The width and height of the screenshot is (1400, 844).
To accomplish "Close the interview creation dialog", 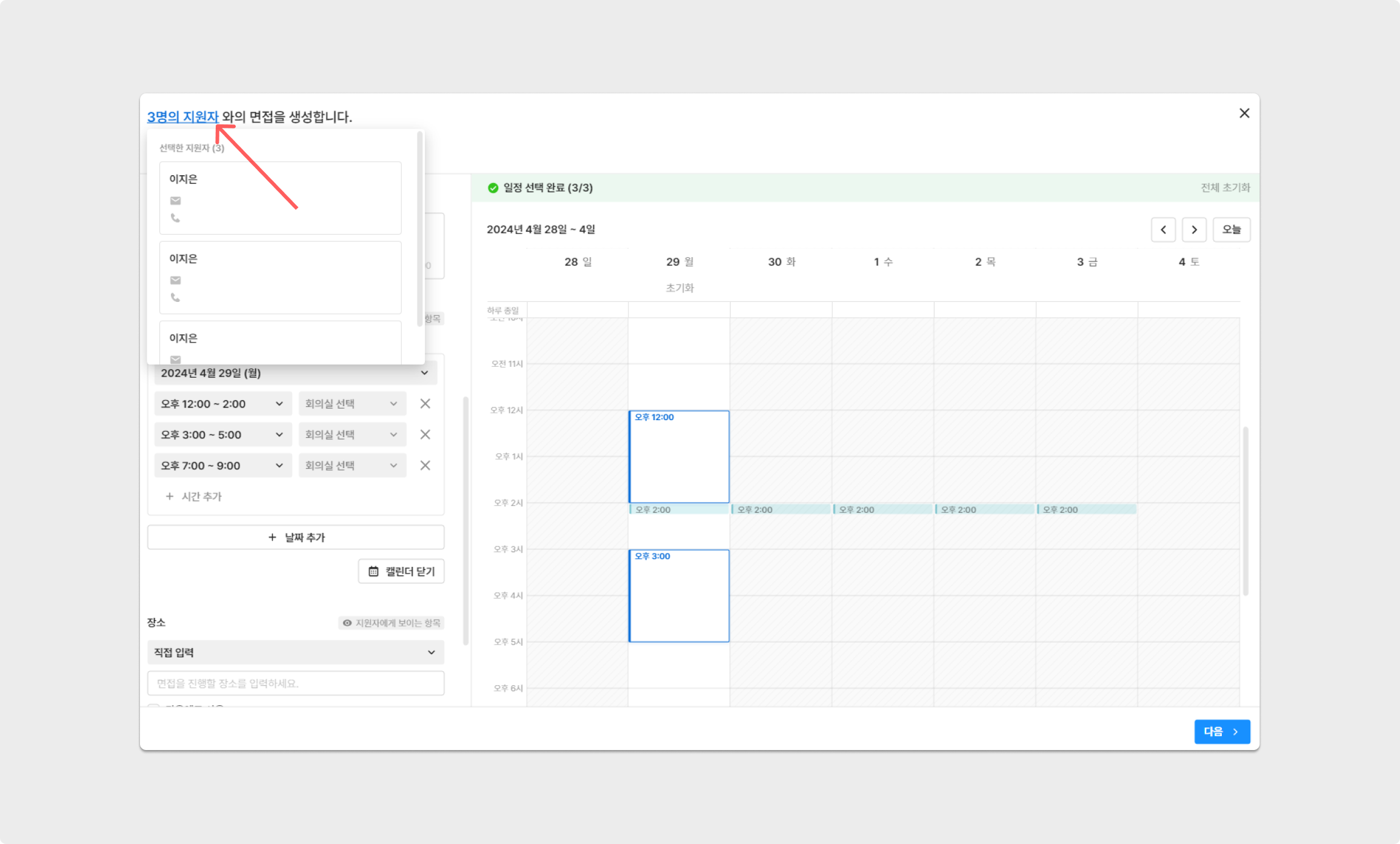I will pos(1244,113).
